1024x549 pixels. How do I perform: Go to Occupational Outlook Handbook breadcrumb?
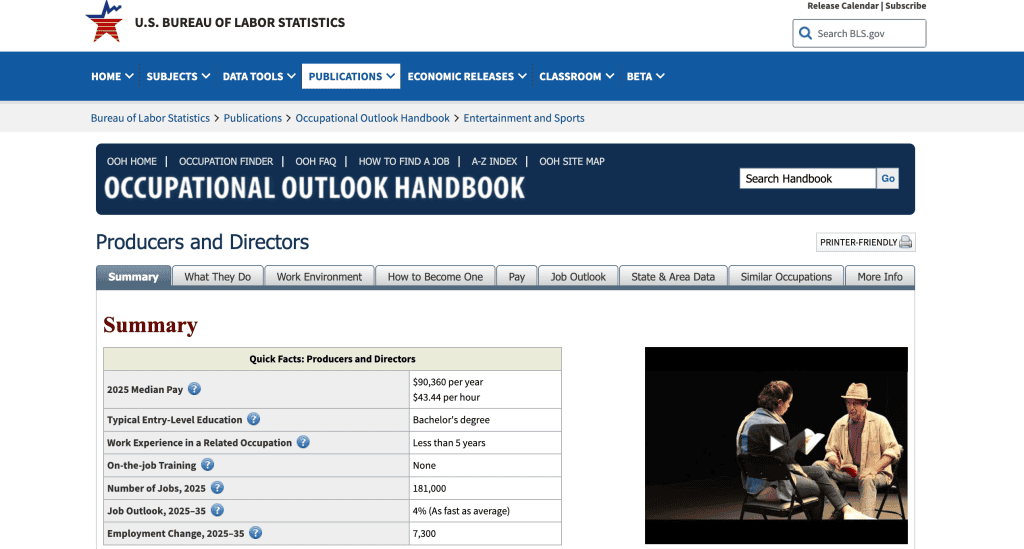(x=372, y=118)
